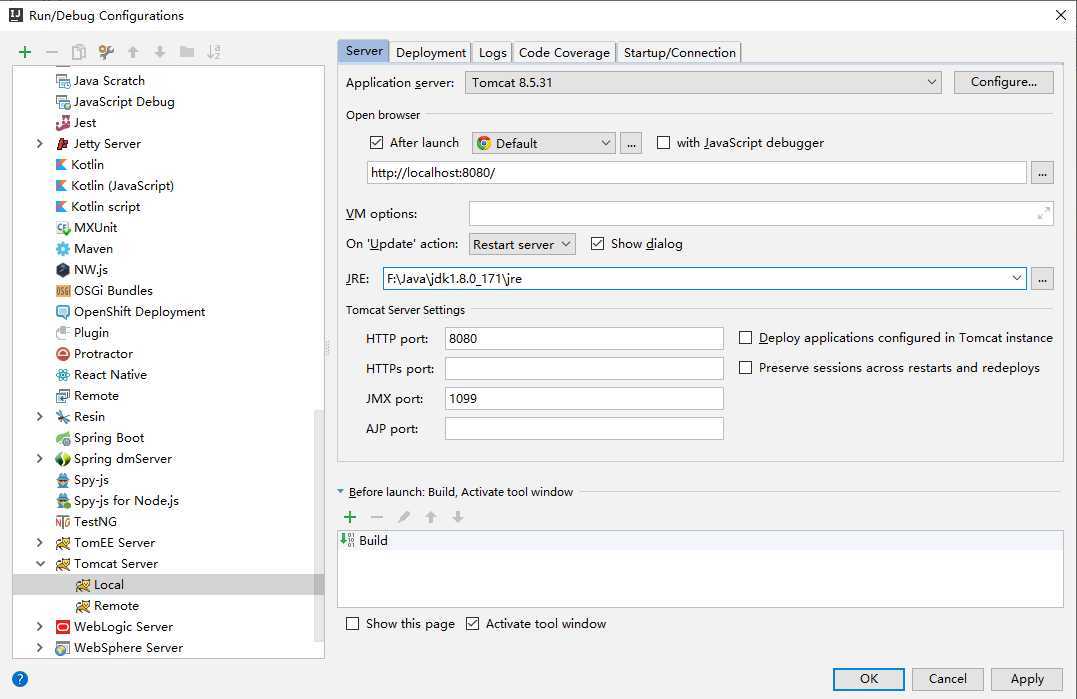Click Cancel button

948,679
